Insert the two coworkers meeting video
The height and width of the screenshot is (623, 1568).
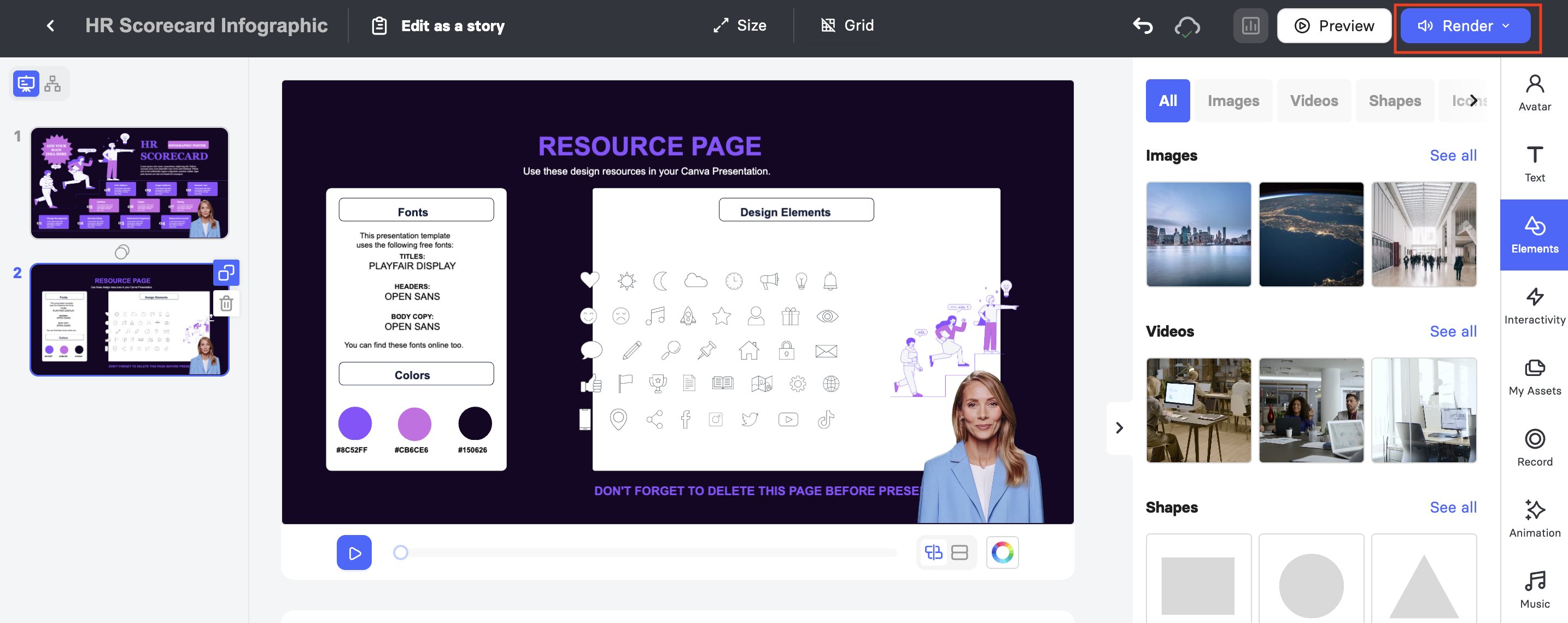[x=1311, y=410]
